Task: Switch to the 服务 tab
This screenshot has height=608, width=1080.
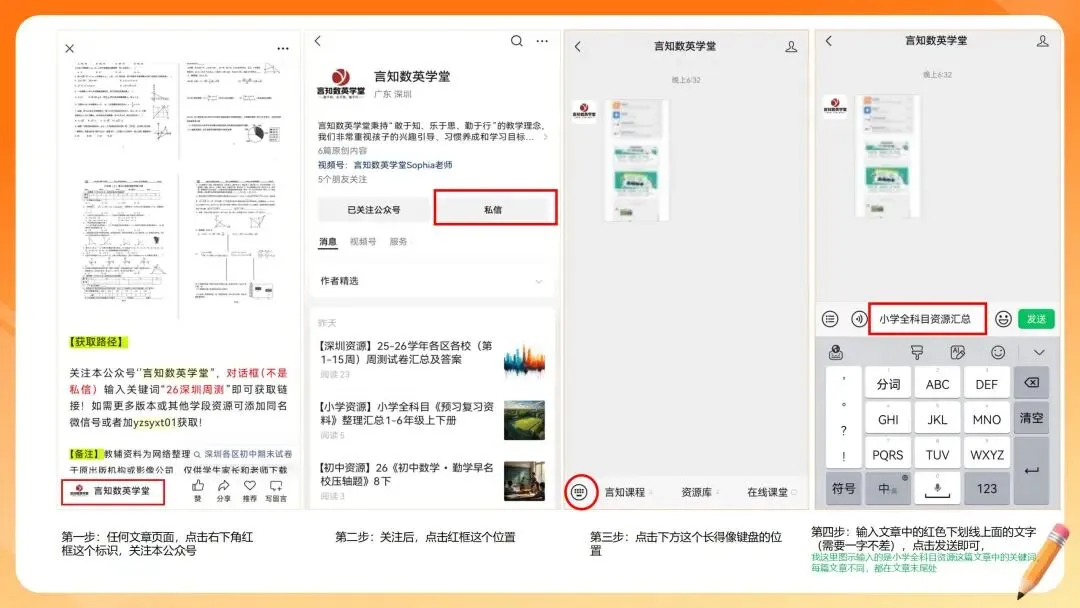Action: pos(398,242)
